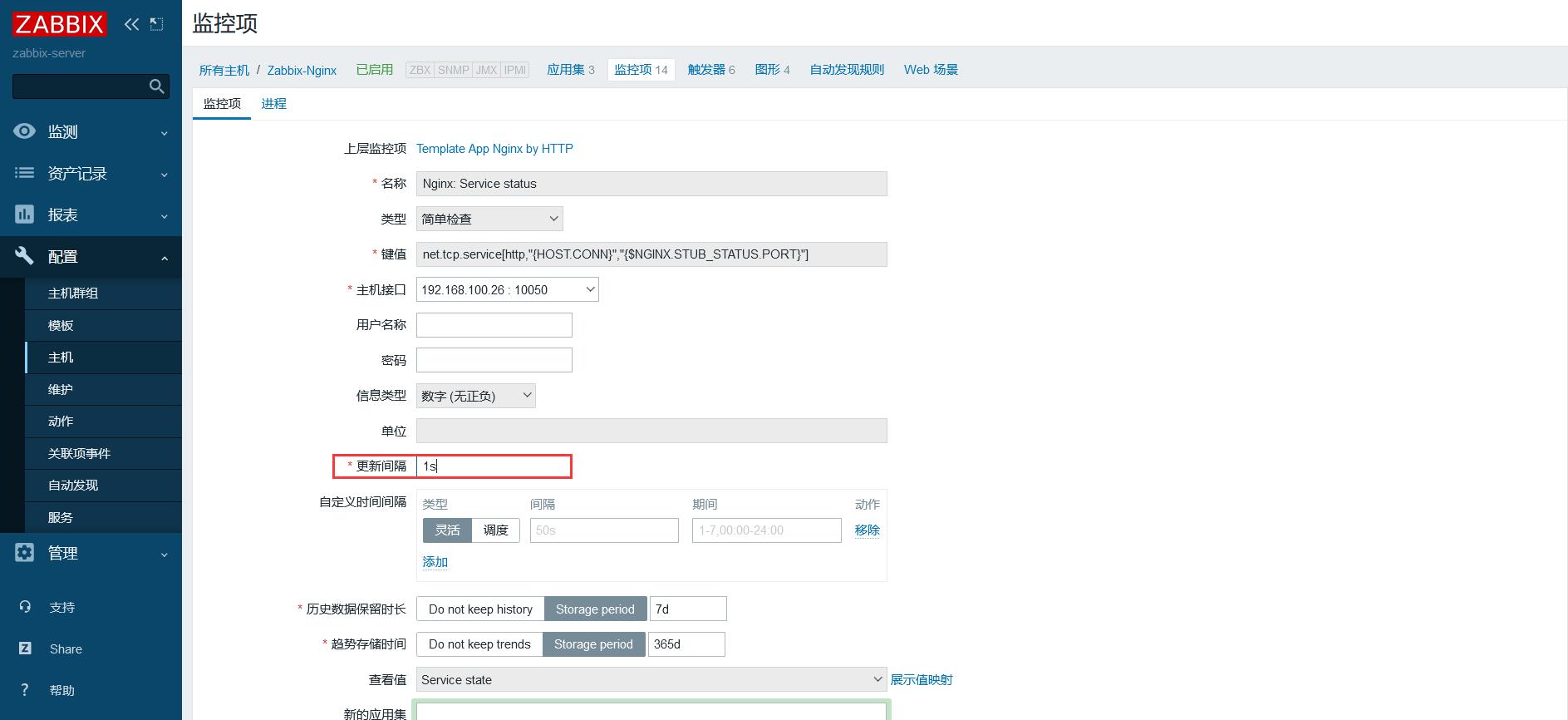Click 移除 custom interval link
Image resolution: width=1568 pixels, height=720 pixels.
tap(867, 530)
